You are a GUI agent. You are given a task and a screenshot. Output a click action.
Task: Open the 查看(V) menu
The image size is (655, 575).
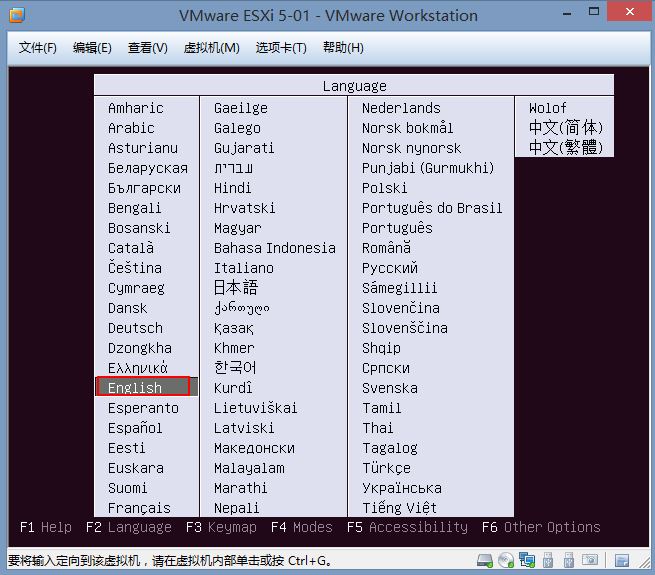pyautogui.click(x=147, y=48)
